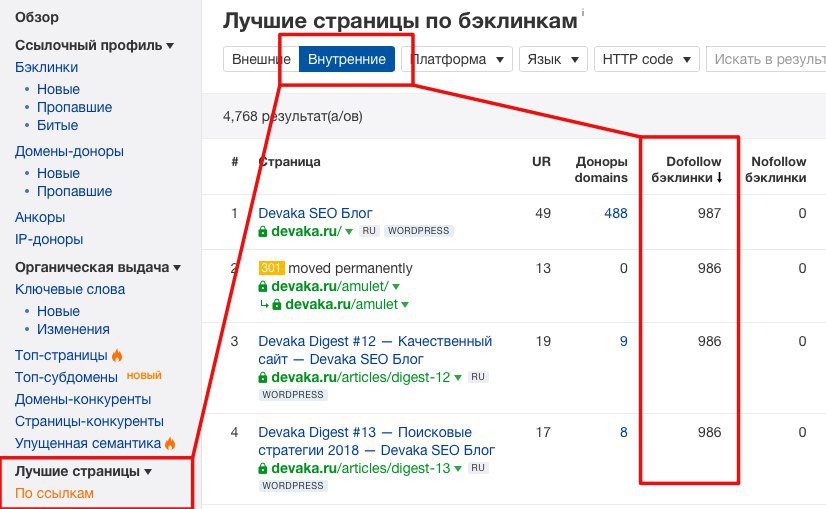The image size is (826, 509).
Task: Click the RU tag in the devaka.ru/ row
Action: point(369,231)
